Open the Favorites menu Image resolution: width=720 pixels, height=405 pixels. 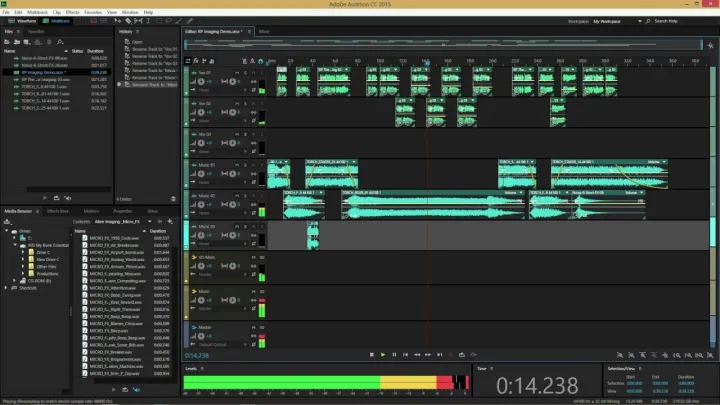(93, 12)
